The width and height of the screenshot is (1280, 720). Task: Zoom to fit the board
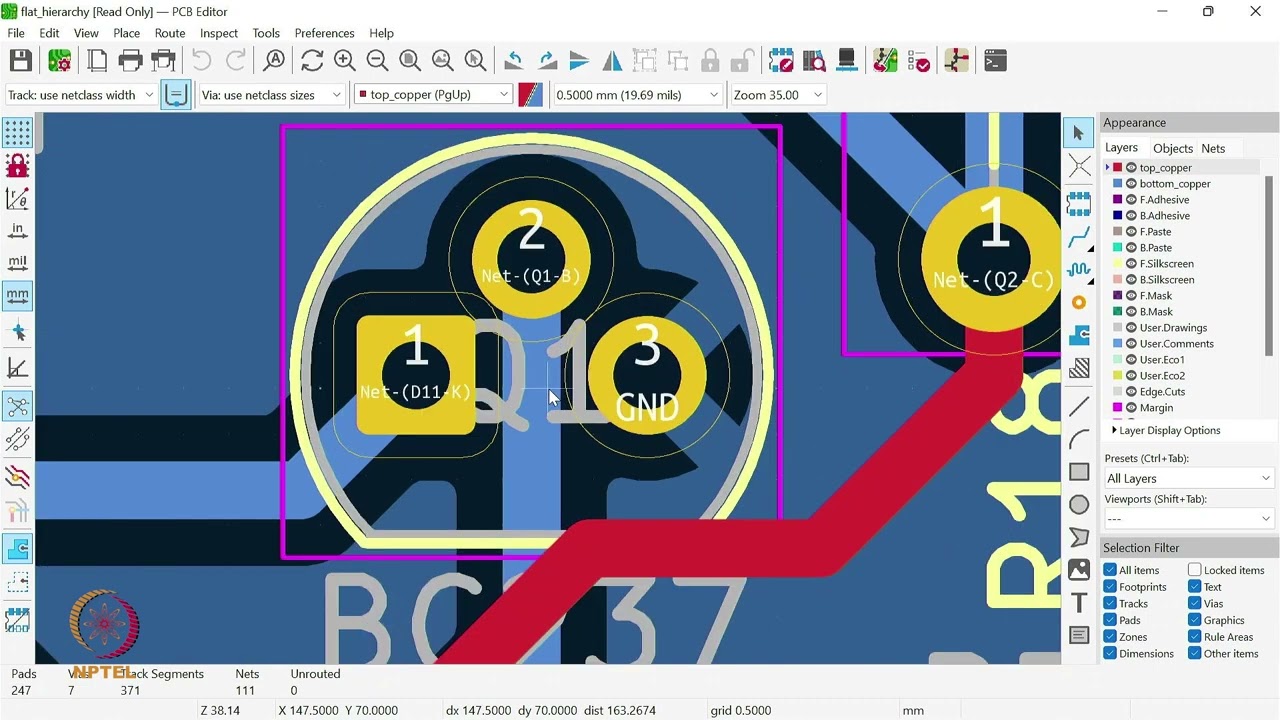point(410,61)
